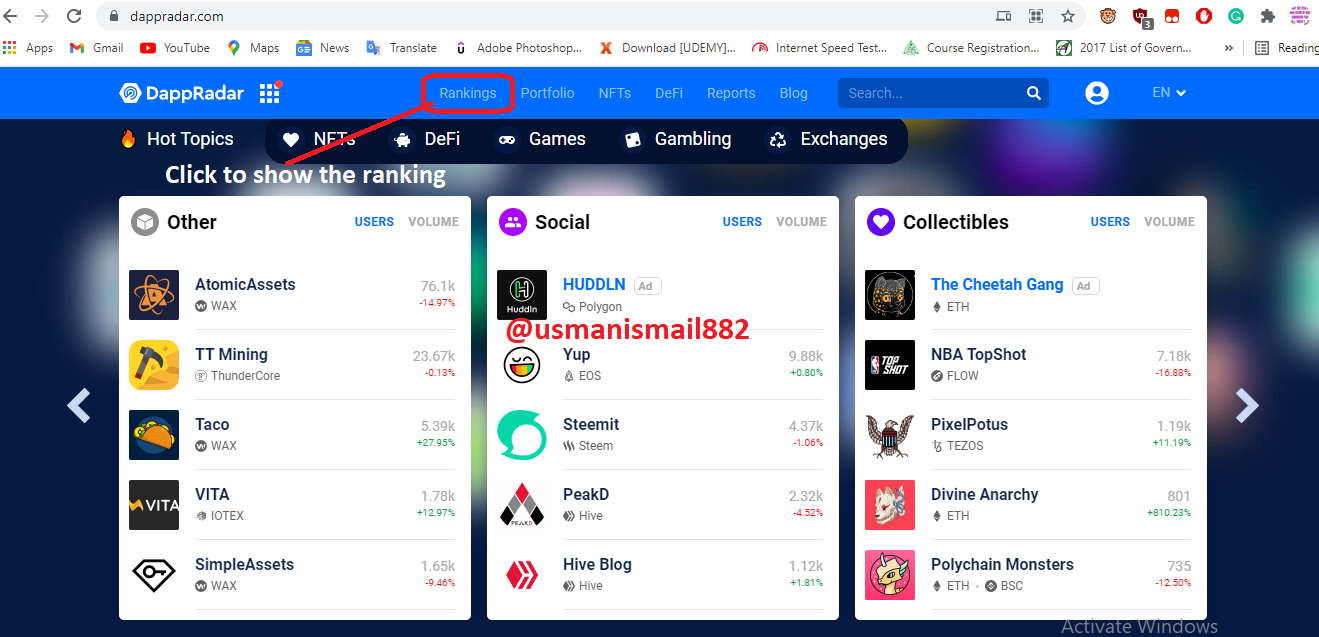Click the AtomicAssets app icon
The height and width of the screenshot is (637, 1319).
click(x=154, y=295)
